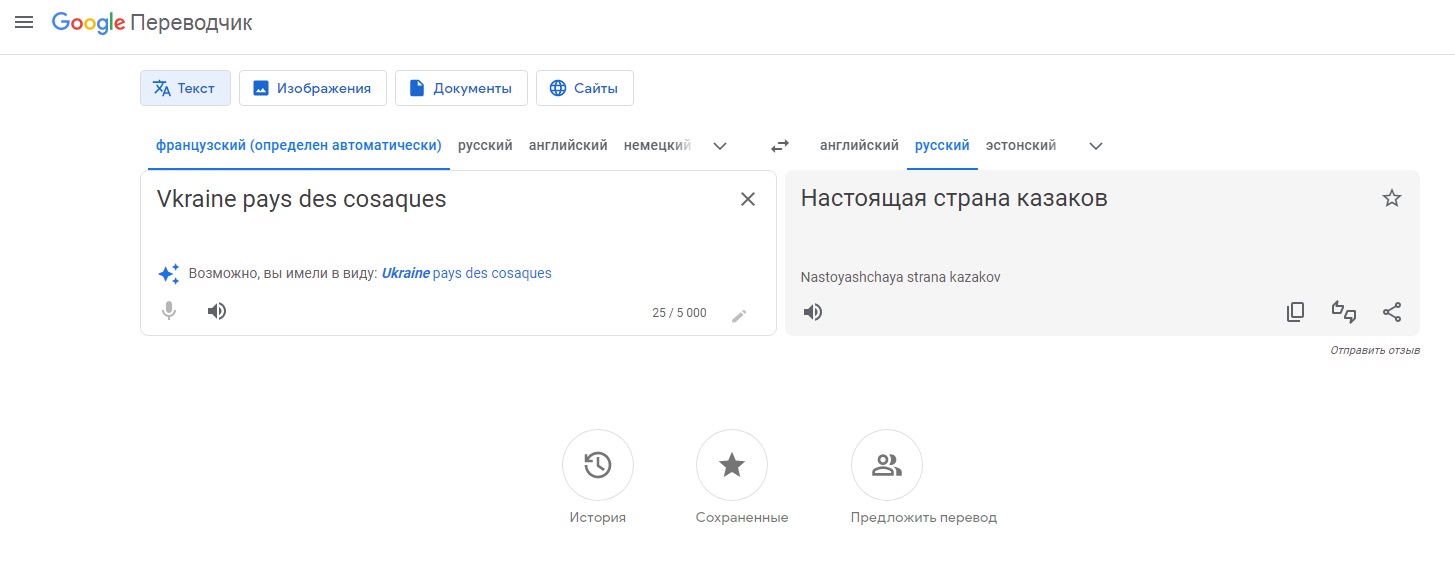1455x562 pixels.
Task: Start voice input with the microphone
Action: (169, 311)
